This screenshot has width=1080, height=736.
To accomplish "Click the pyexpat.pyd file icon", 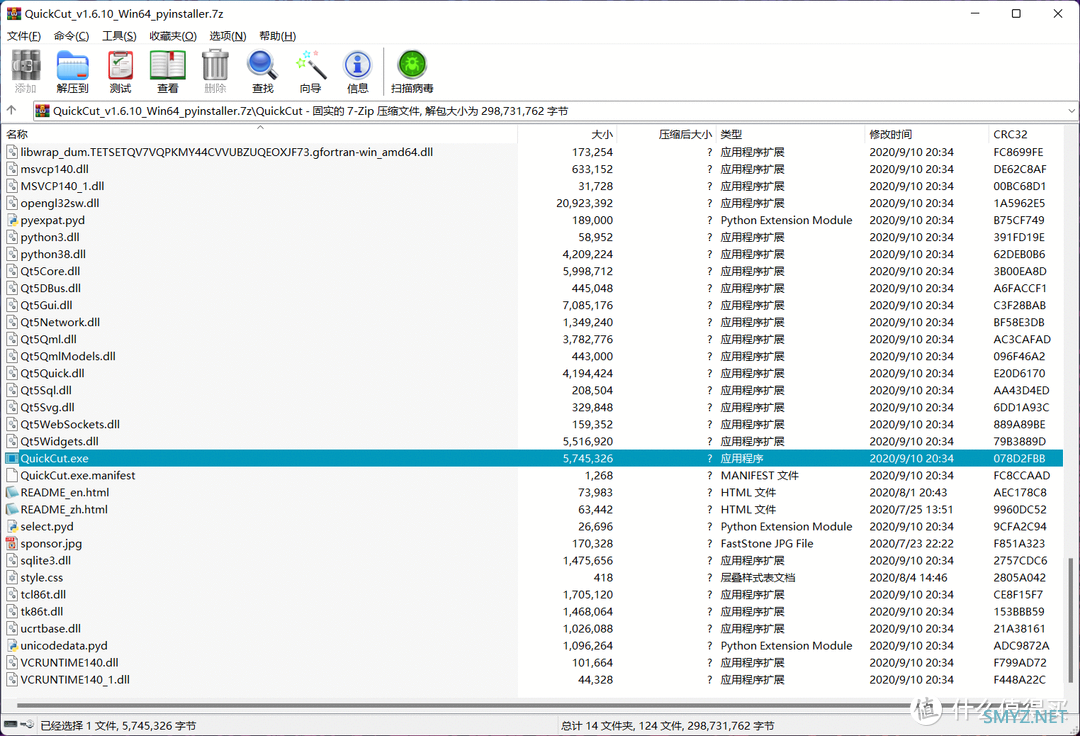I will coord(12,220).
